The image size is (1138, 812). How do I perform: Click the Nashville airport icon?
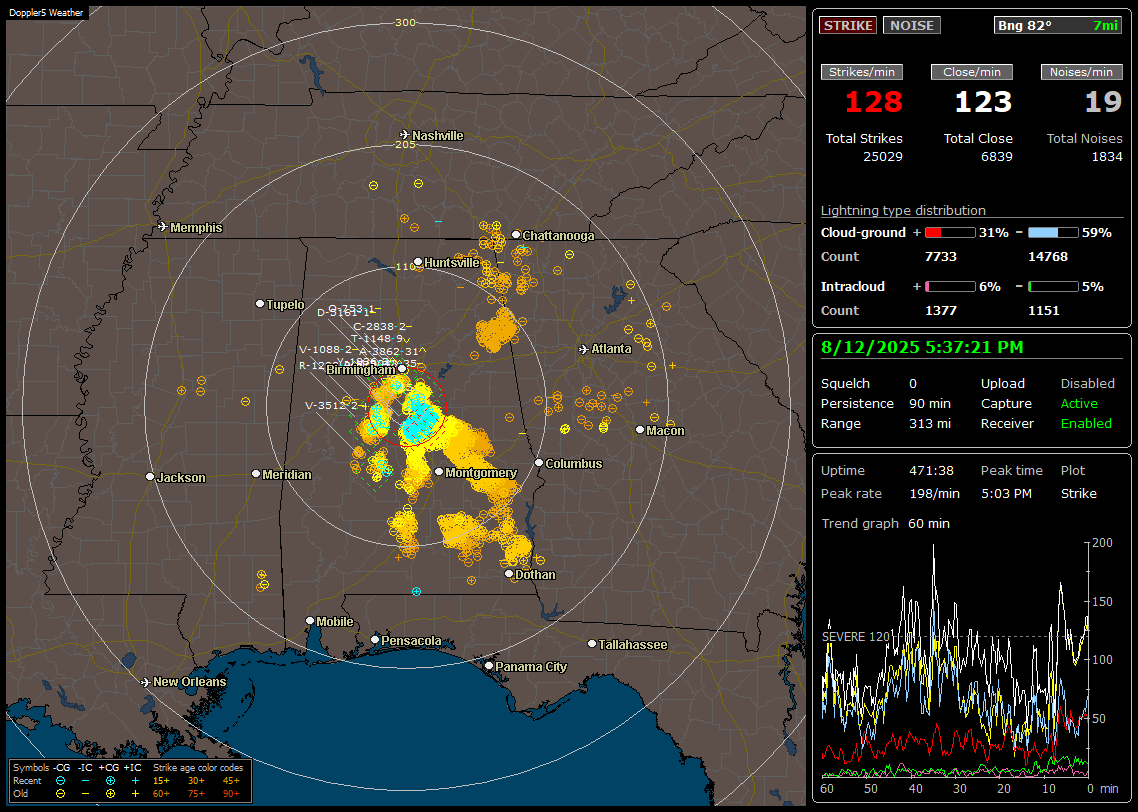[404, 135]
